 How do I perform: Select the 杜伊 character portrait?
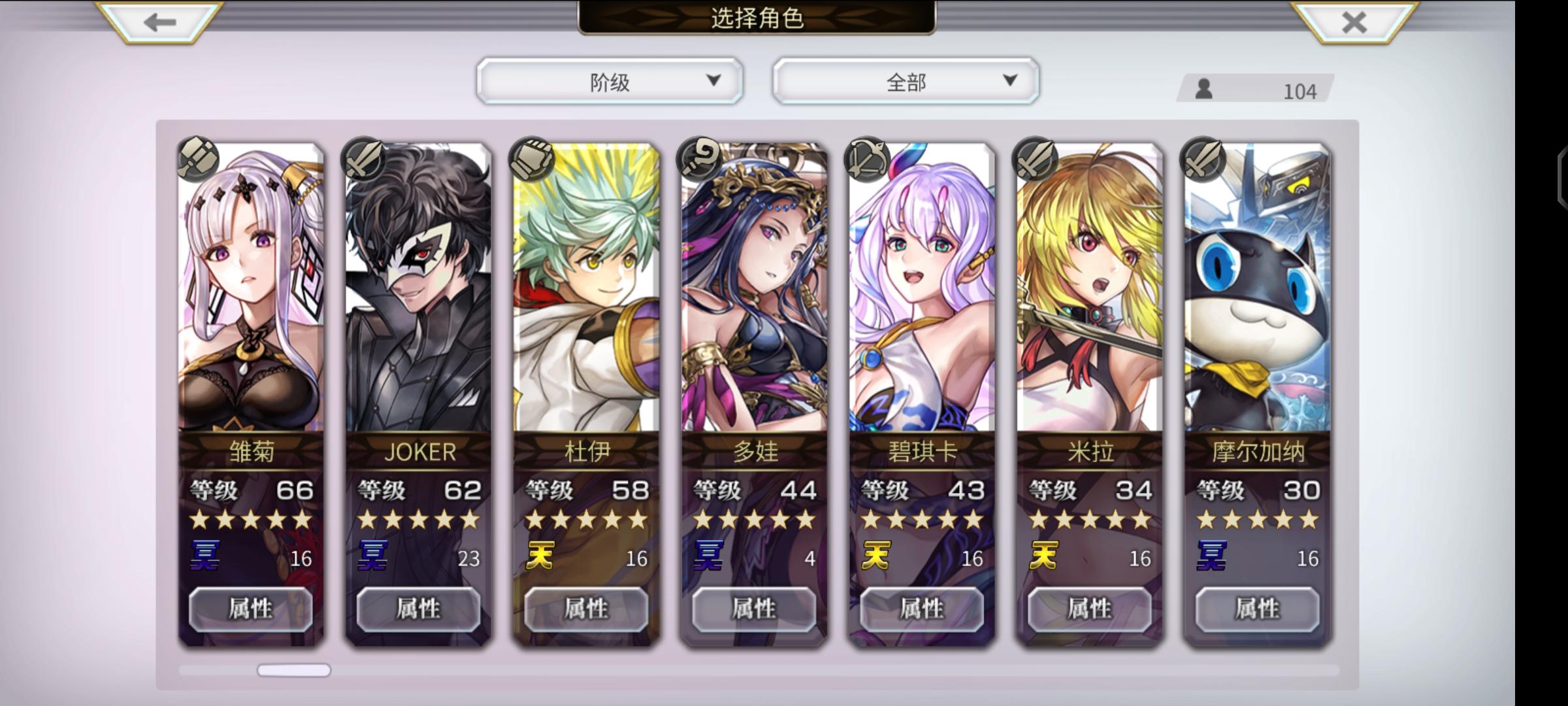click(x=586, y=288)
